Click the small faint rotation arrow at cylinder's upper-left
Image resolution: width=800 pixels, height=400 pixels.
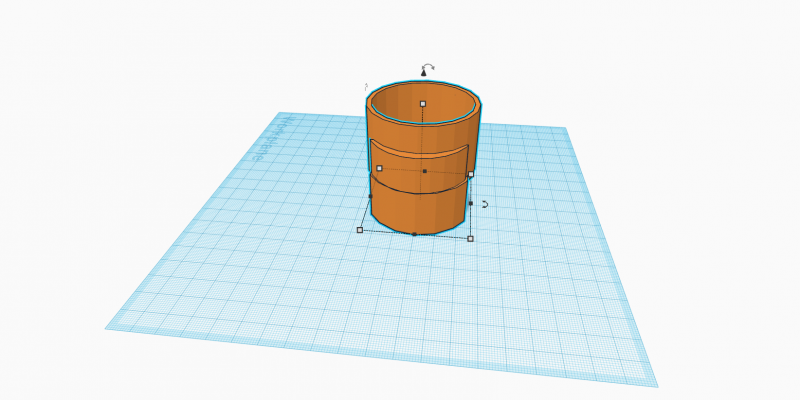pos(366,86)
